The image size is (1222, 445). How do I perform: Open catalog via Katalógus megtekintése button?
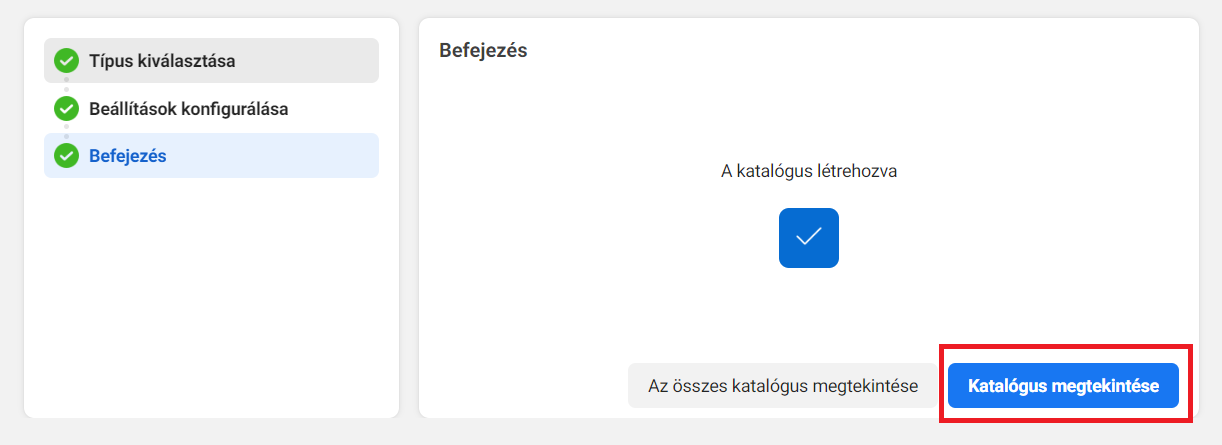(x=1063, y=386)
